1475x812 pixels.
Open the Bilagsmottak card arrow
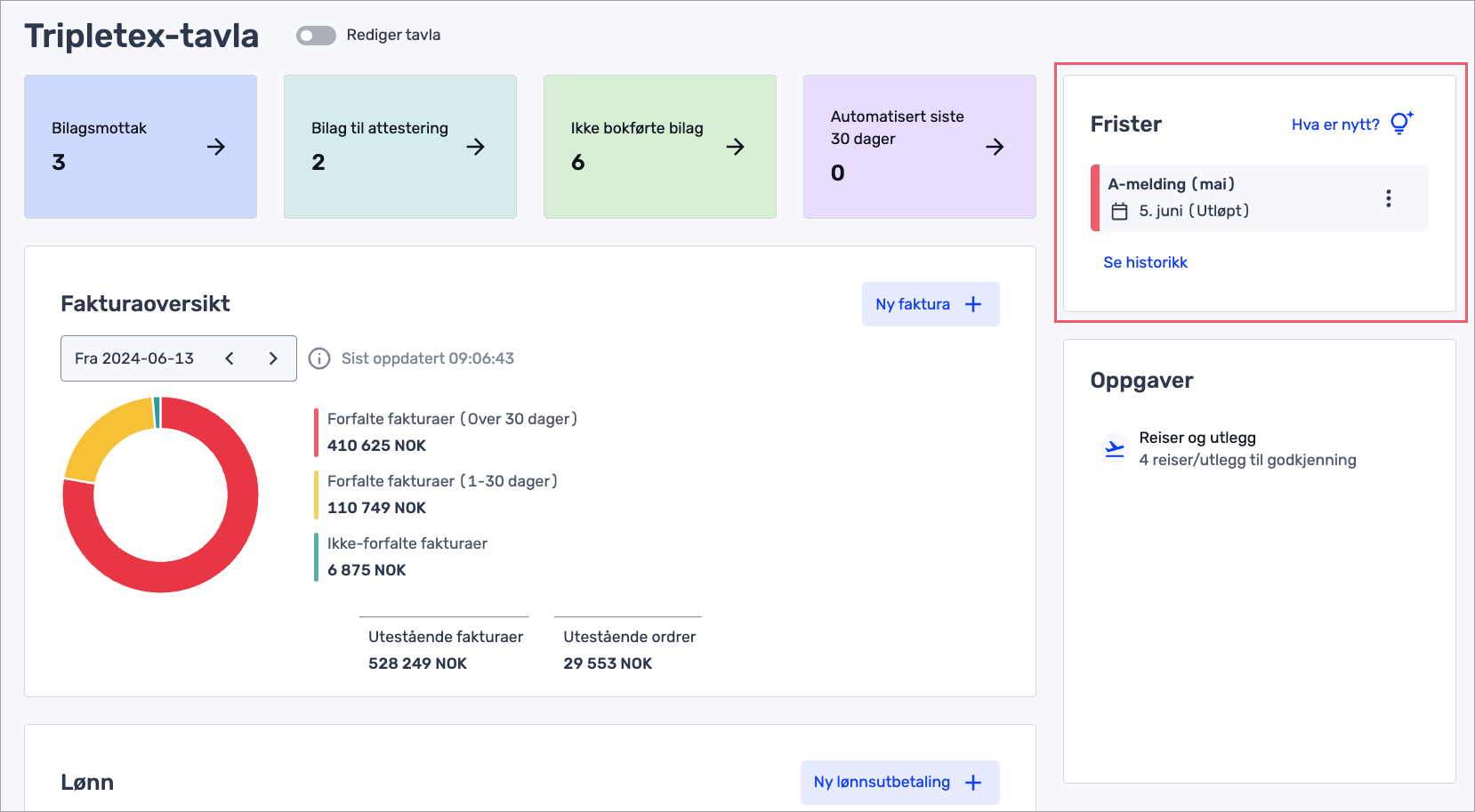216,147
